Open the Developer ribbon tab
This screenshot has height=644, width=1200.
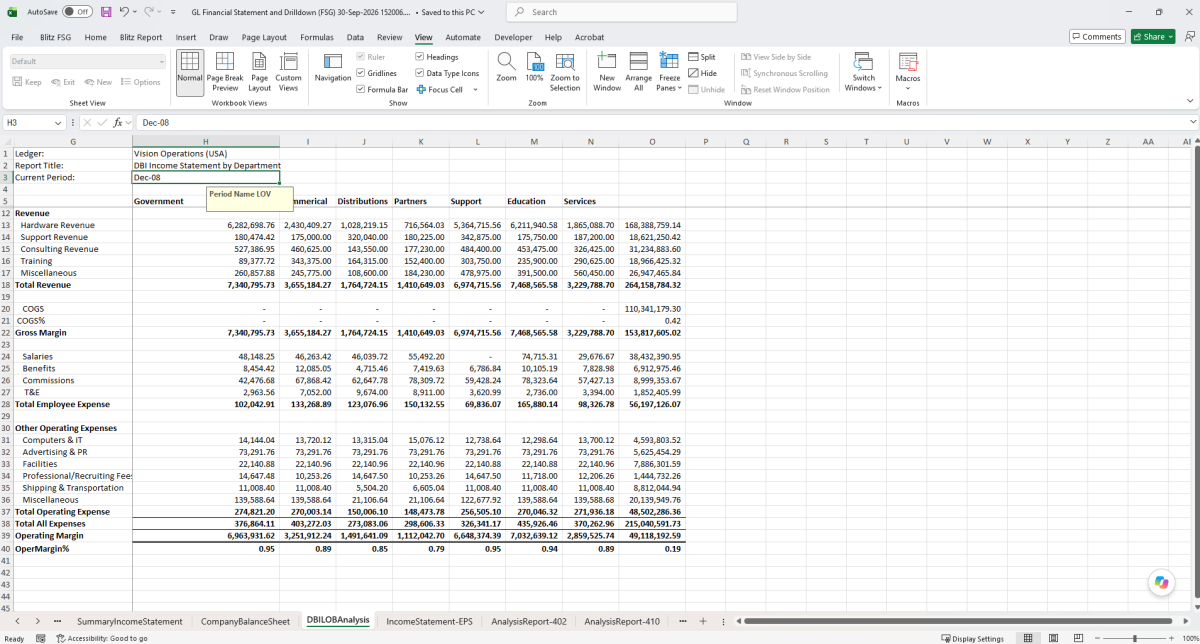click(513, 37)
